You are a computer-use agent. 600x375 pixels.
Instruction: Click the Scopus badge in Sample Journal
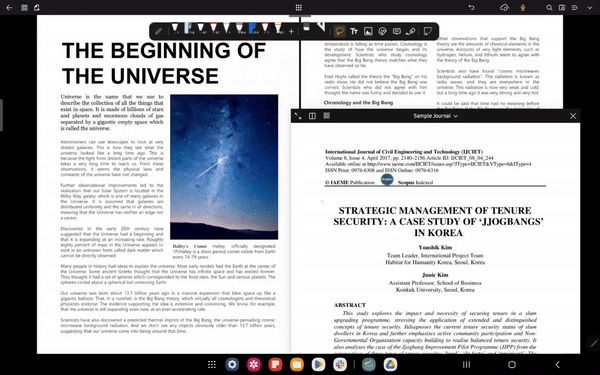pos(387,179)
